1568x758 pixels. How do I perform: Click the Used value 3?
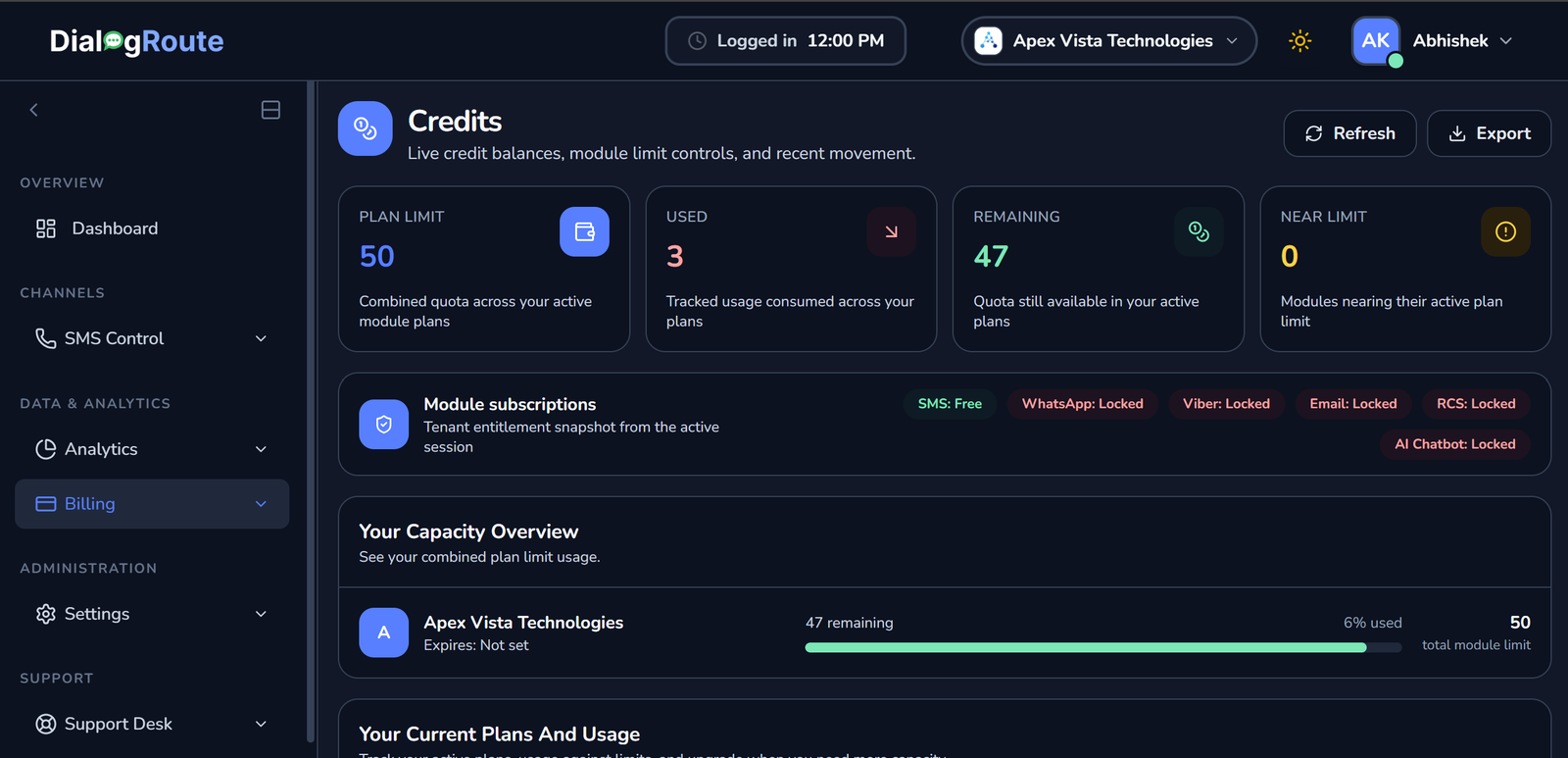click(x=675, y=257)
